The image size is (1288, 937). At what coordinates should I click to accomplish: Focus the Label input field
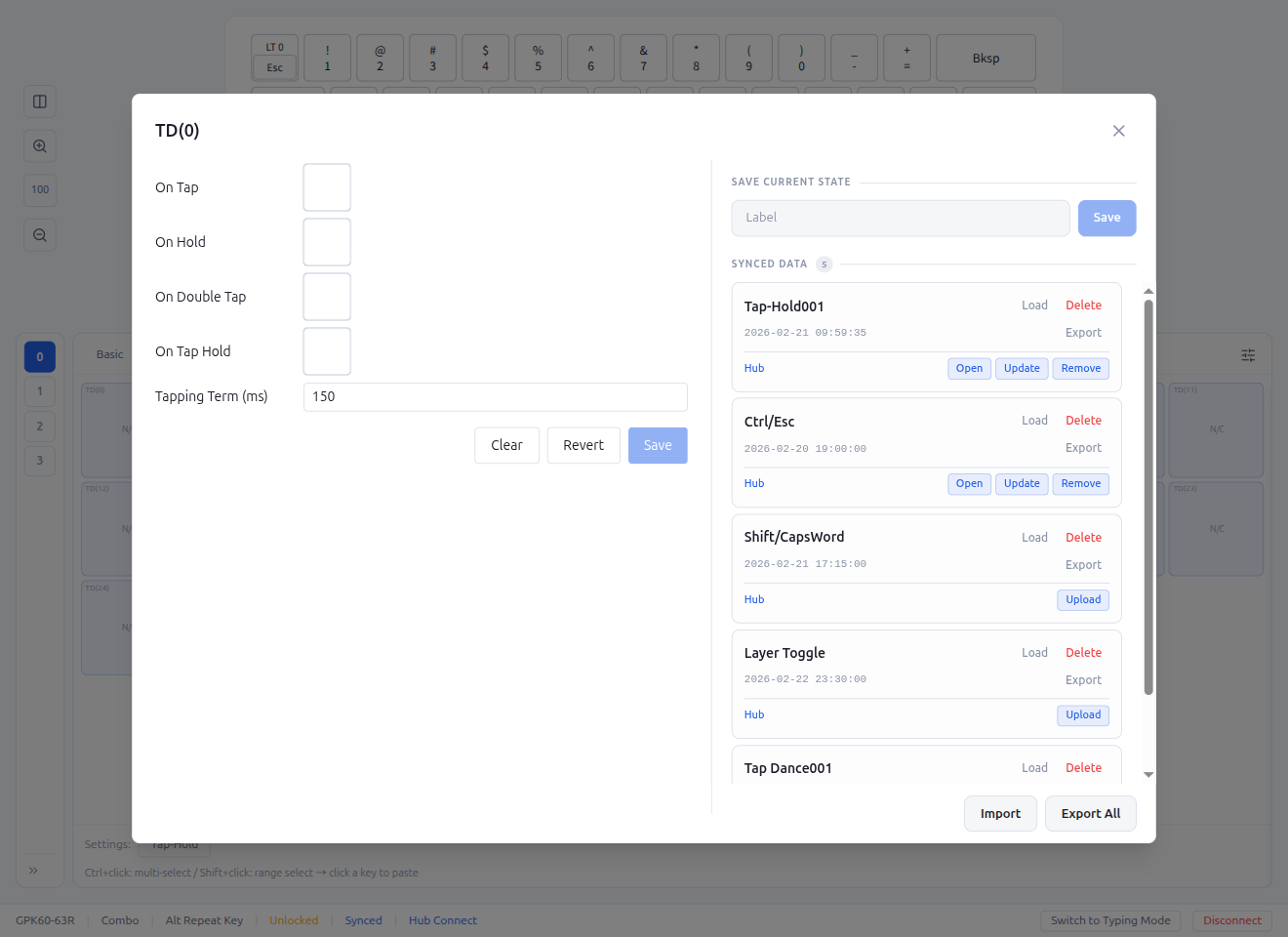tap(900, 218)
